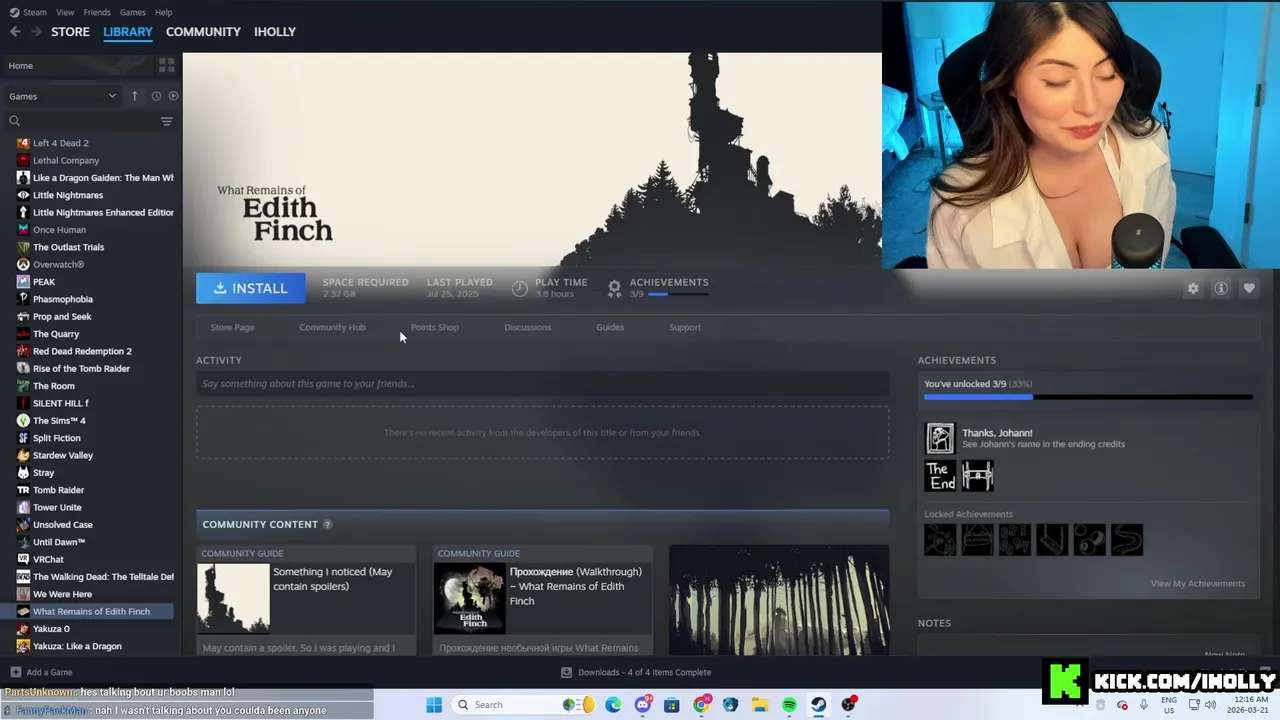Open the IHOLLY profile tab
This screenshot has height=720, width=1280.
(275, 32)
